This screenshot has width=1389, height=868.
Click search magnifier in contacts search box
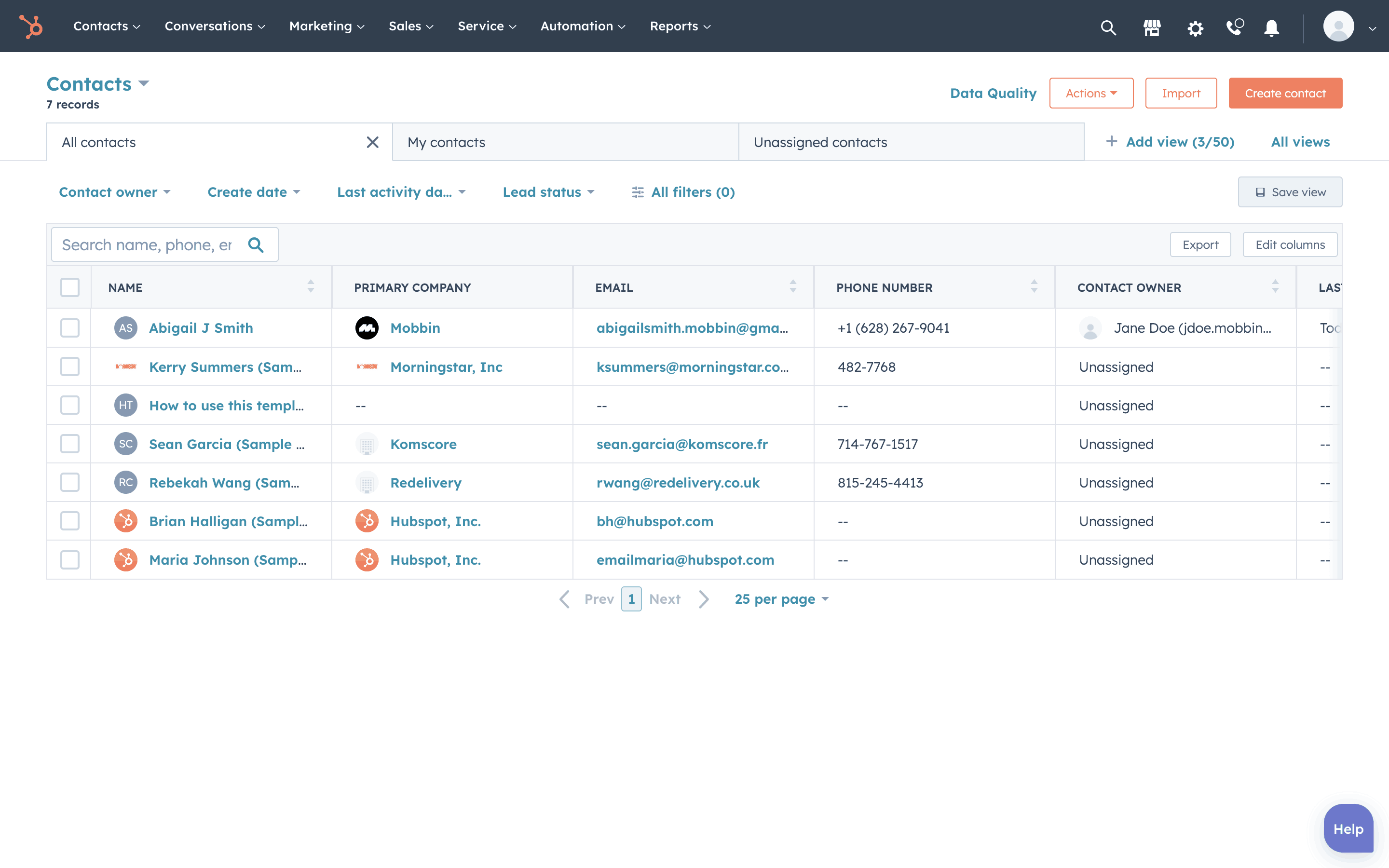pos(256,245)
